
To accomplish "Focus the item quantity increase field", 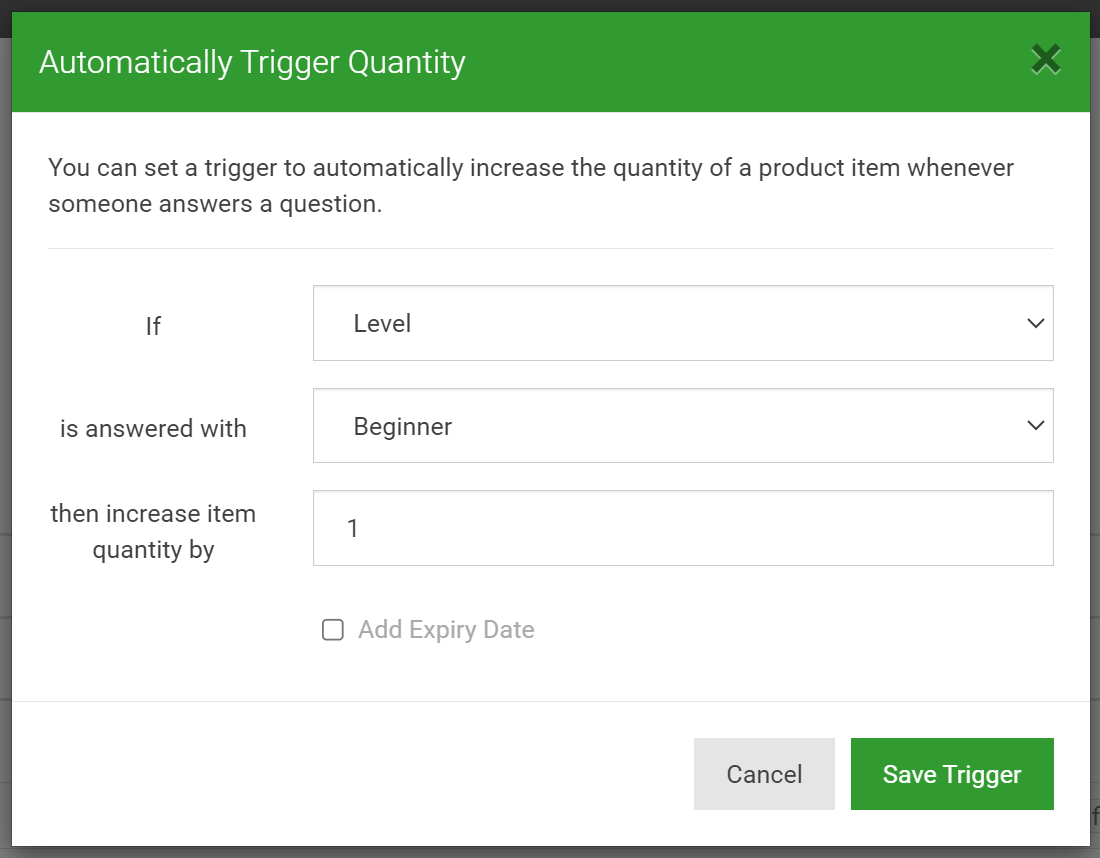I will click(683, 528).
